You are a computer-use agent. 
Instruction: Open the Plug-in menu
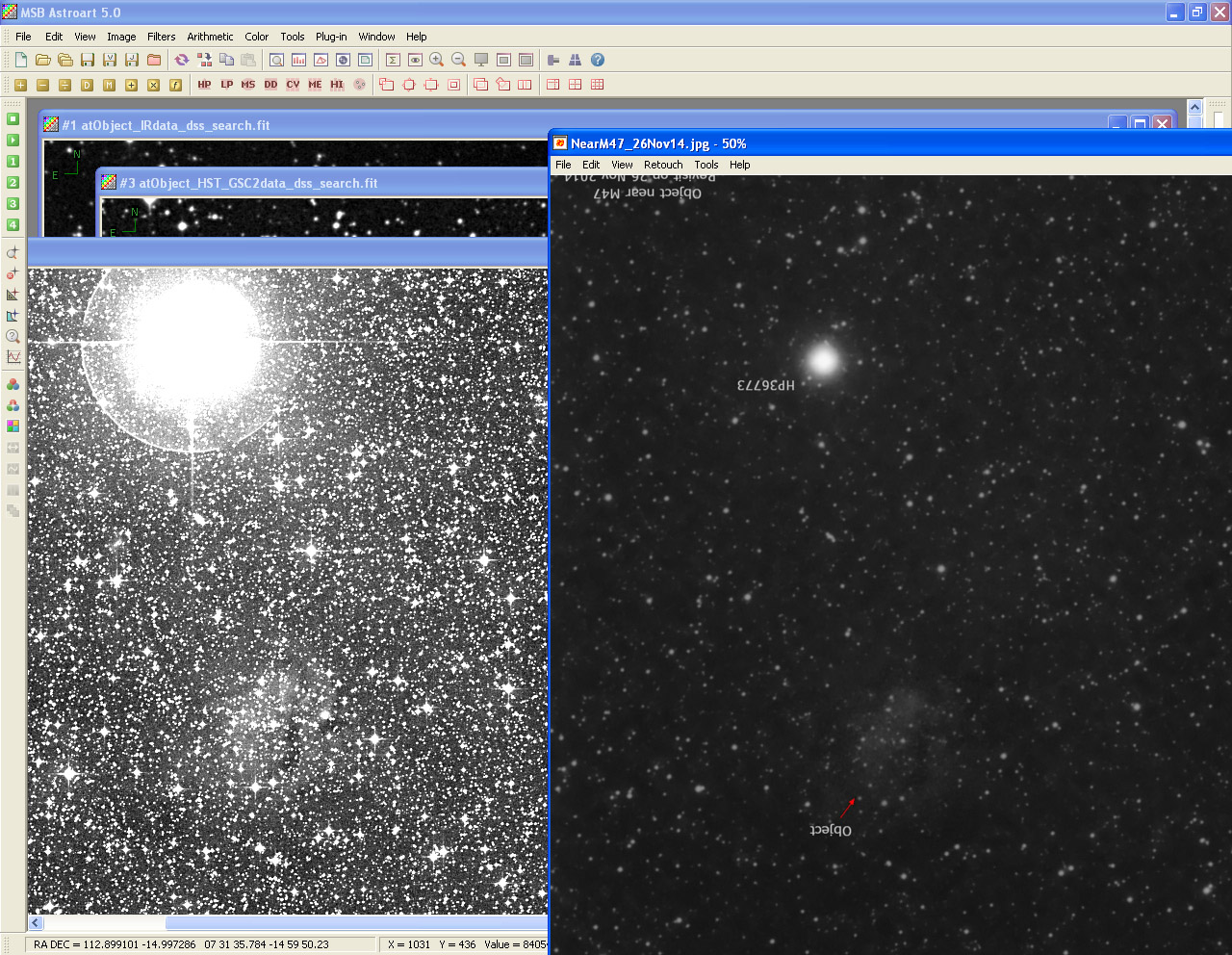click(331, 37)
